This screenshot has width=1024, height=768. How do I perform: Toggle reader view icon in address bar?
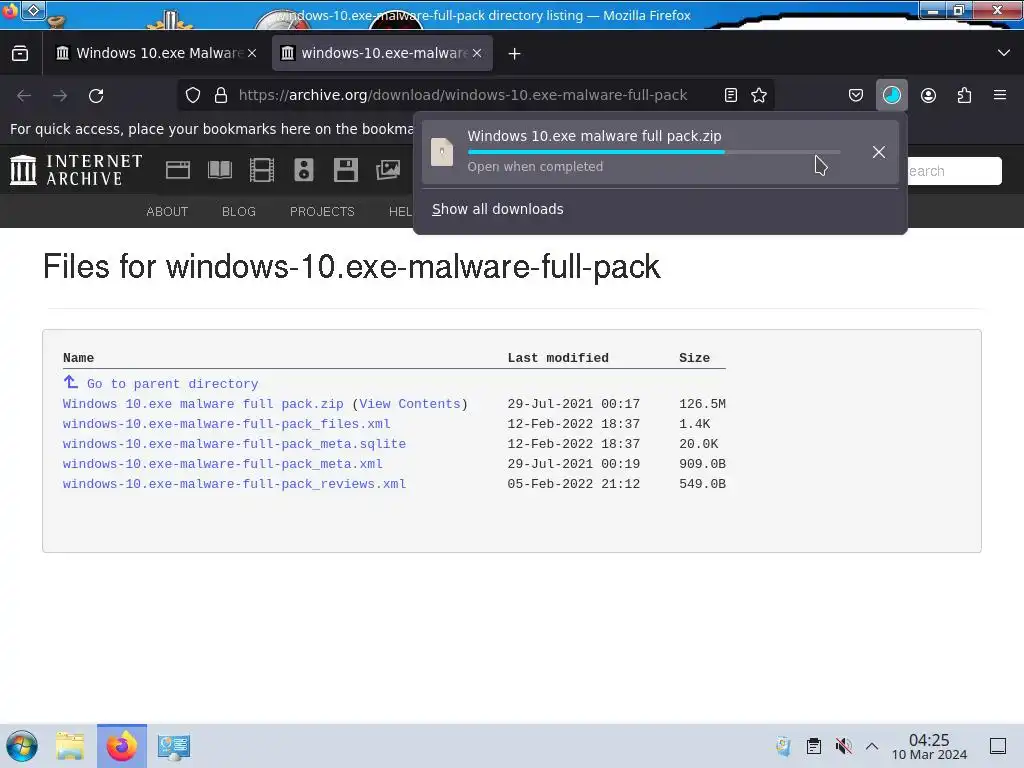[731, 95]
